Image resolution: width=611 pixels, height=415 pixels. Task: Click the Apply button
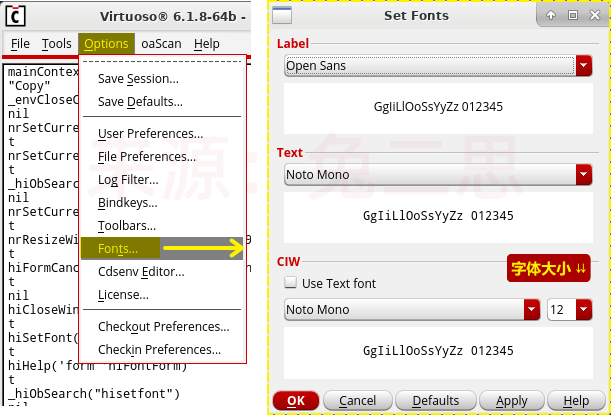pyautogui.click(x=511, y=401)
